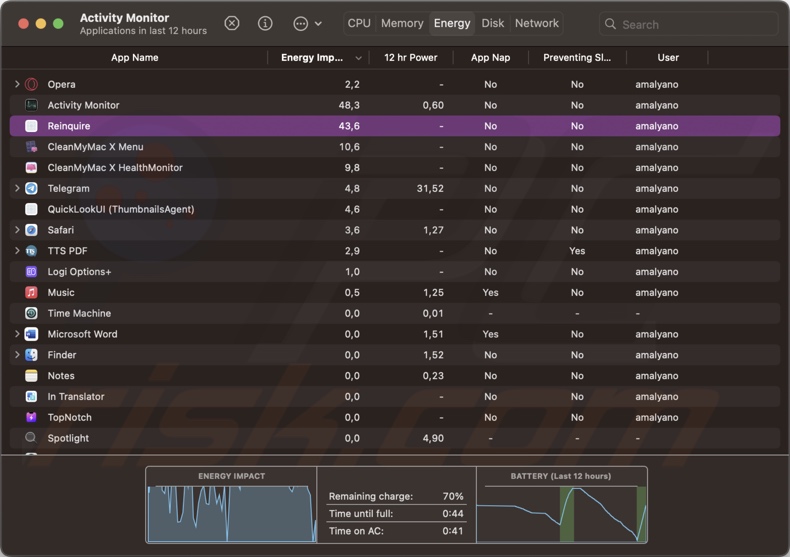The width and height of the screenshot is (790, 557).
Task: Sort by Energy Impact column header
Action: pos(312,57)
